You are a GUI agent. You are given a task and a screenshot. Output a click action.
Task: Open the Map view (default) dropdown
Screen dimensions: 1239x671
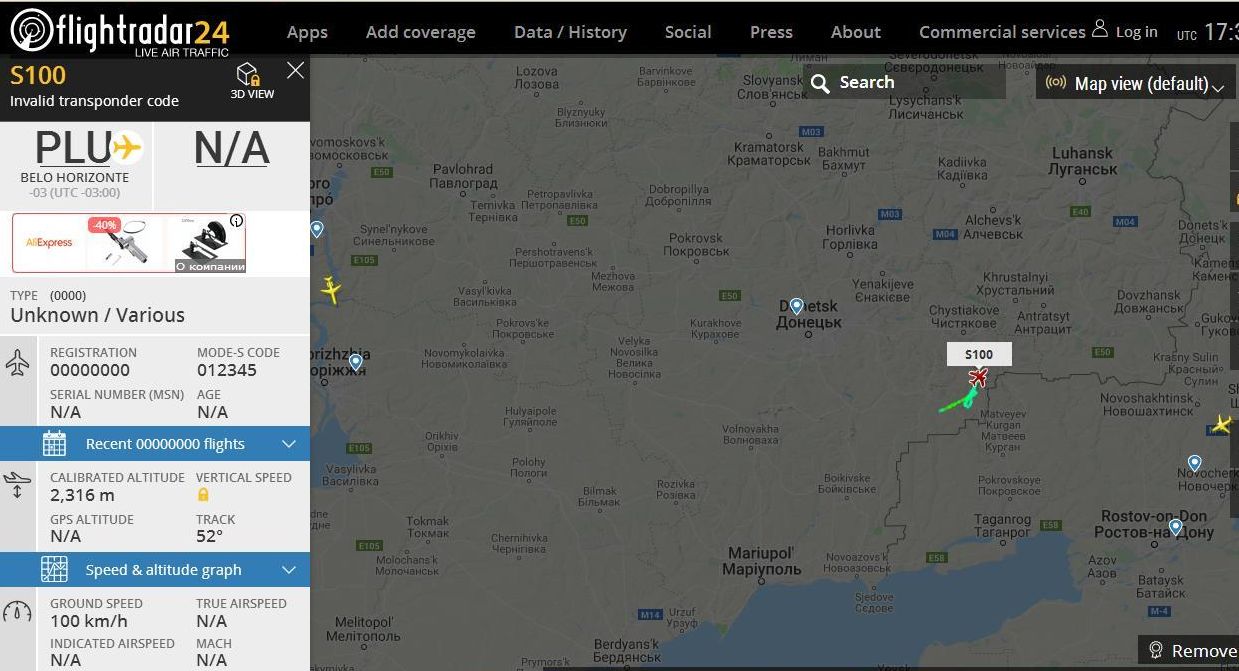(x=1134, y=84)
